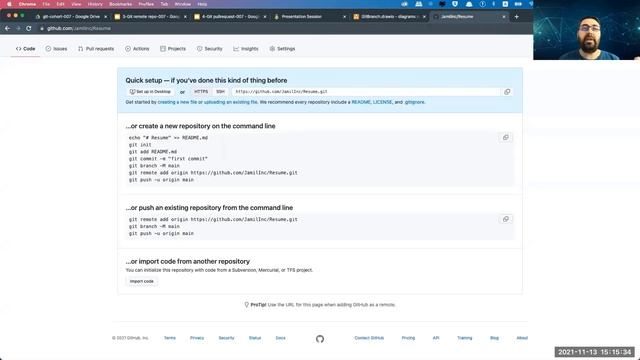Open the Status footer link
Screen dimensions: 640x360
point(255,338)
